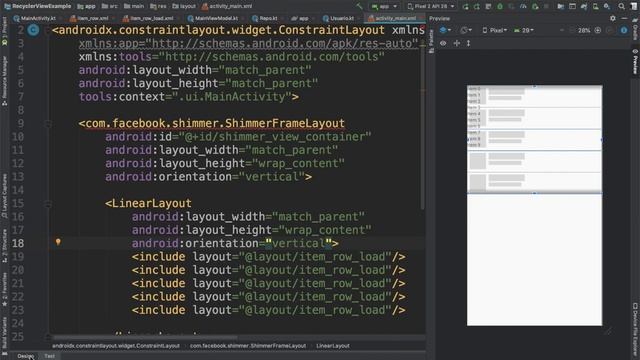This screenshot has height=360, width=640.
Task: Click the layout folder breadcrumb
Action: 184,6
